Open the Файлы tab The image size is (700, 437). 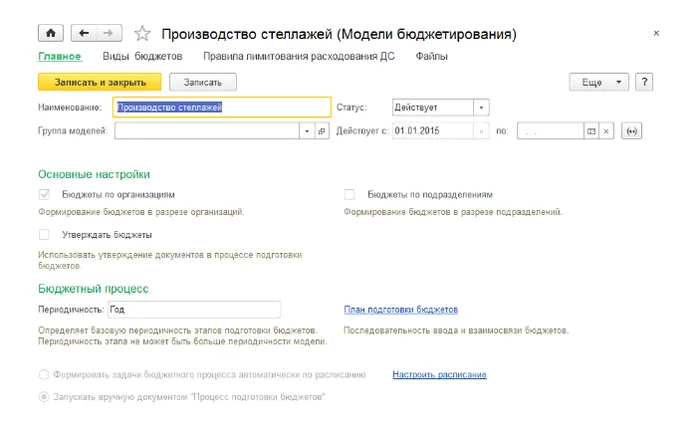(x=431, y=57)
